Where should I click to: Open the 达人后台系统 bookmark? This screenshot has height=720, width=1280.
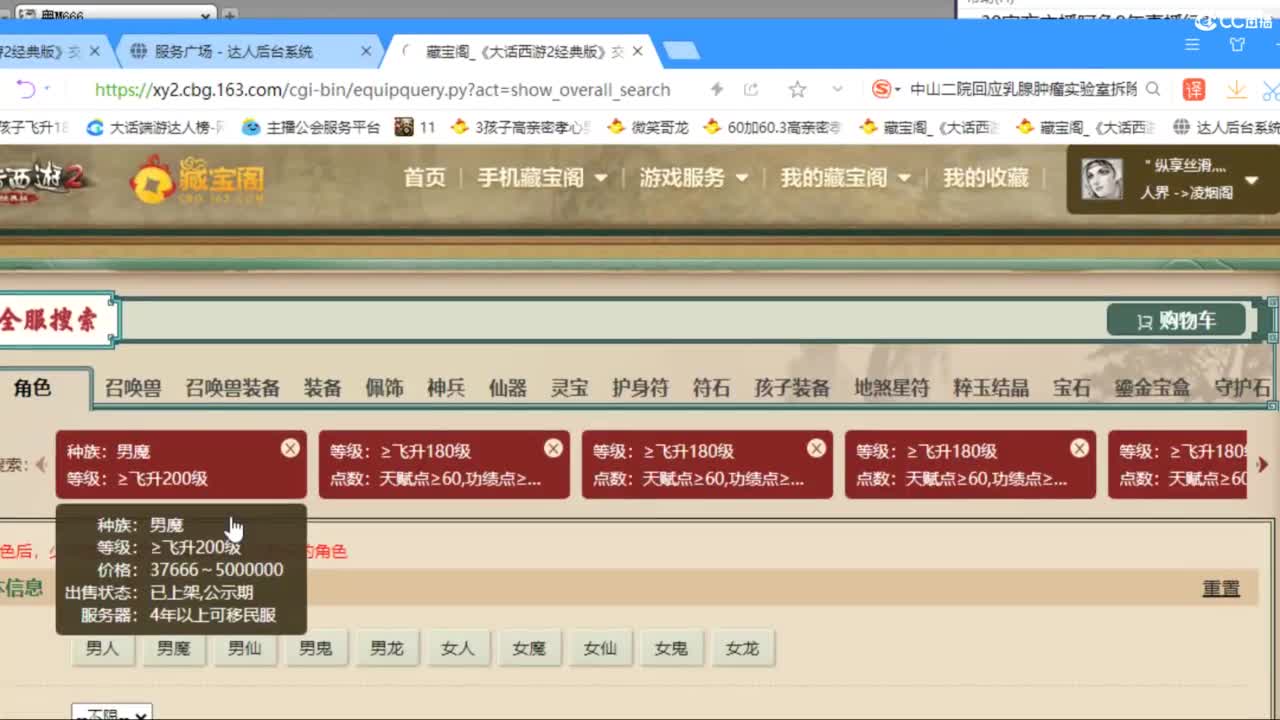pyautogui.click(x=1226, y=127)
